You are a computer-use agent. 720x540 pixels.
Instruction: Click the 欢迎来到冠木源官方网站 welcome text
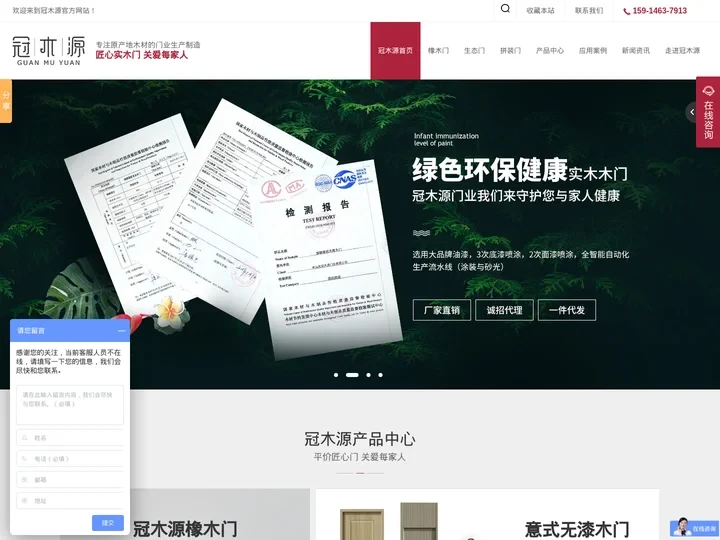point(54,11)
